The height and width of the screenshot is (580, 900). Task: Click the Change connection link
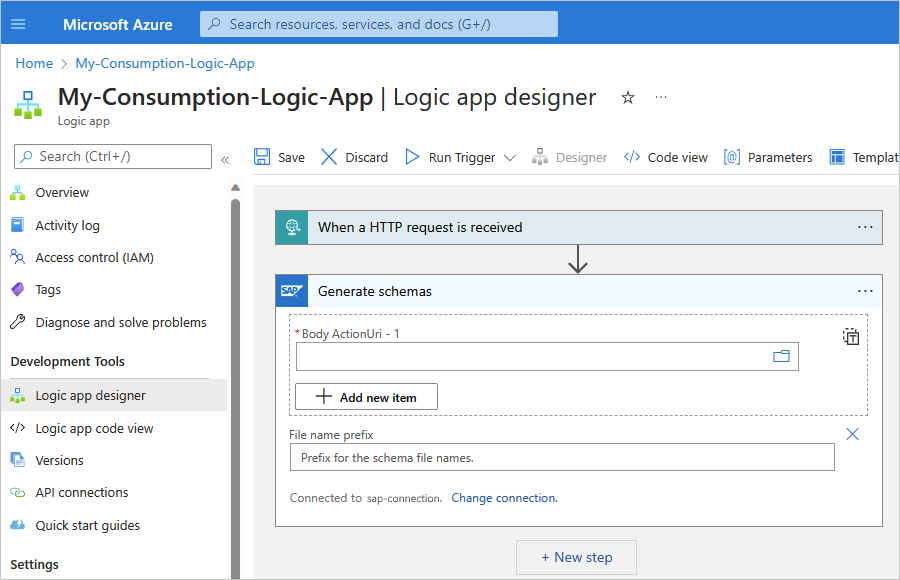504,498
